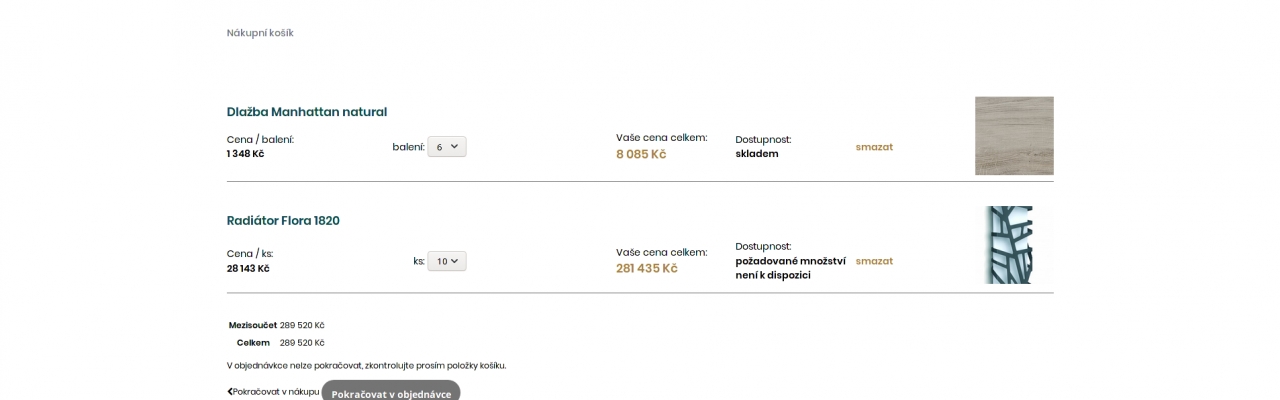
Task: Click the Manhattan natural tile thumbnail
Action: (1014, 136)
